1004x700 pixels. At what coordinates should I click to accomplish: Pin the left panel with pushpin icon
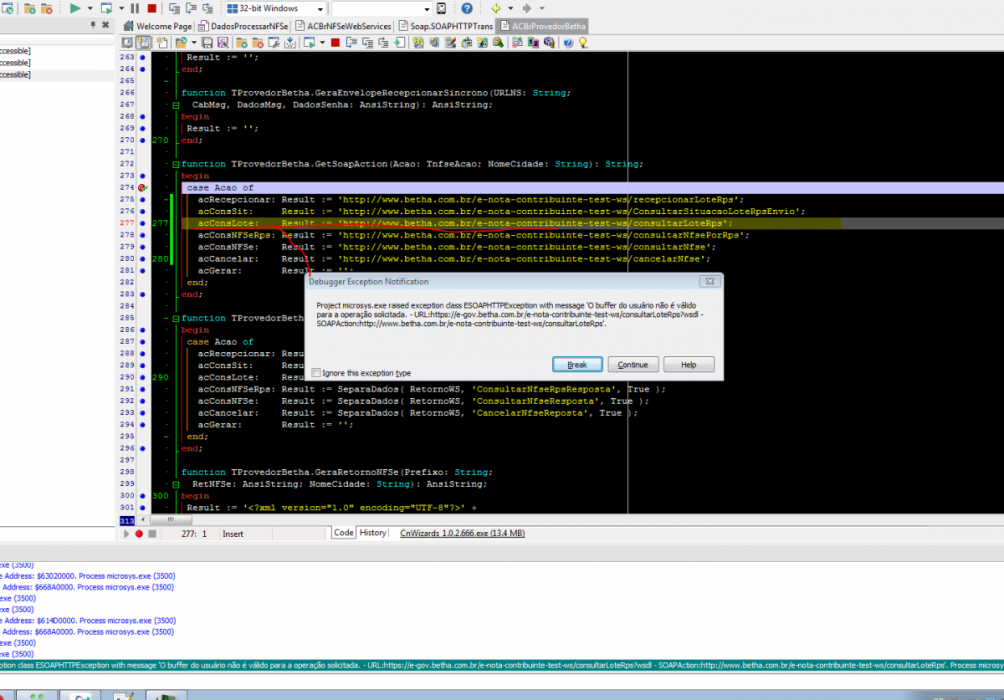pos(93,25)
